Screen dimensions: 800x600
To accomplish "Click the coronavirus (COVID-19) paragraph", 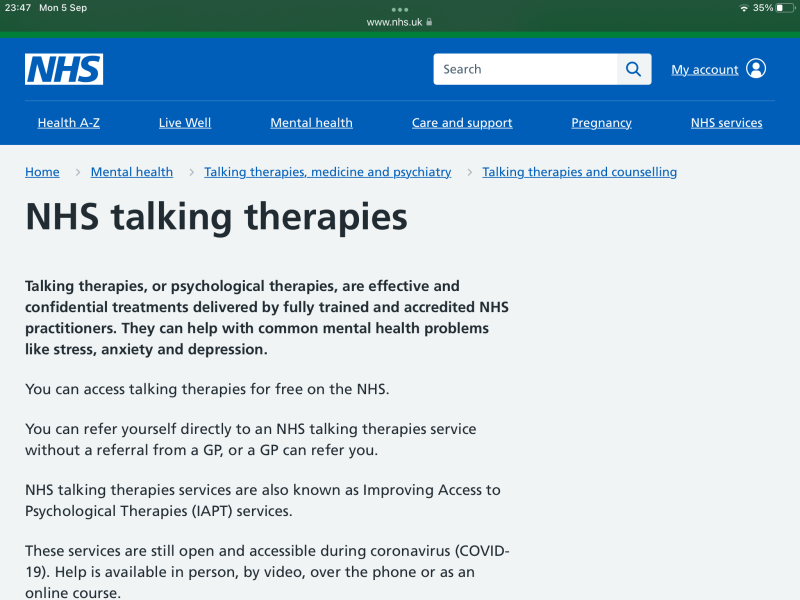I will 267,571.
